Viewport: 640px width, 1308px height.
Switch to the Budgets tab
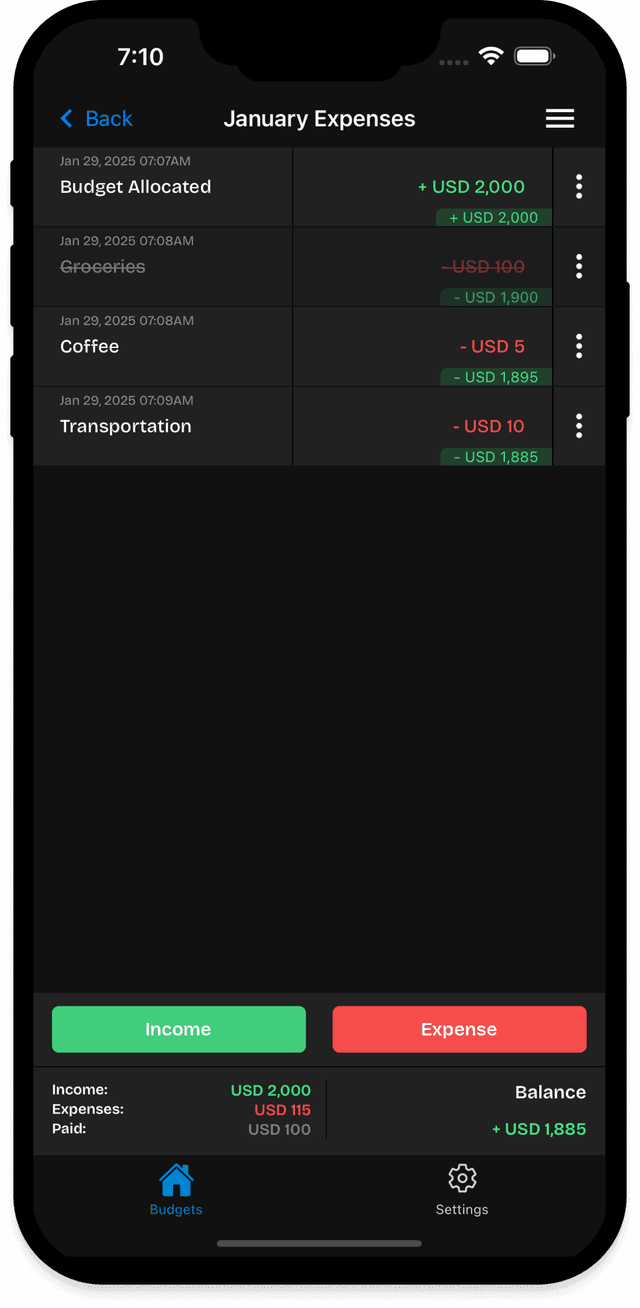click(176, 1189)
